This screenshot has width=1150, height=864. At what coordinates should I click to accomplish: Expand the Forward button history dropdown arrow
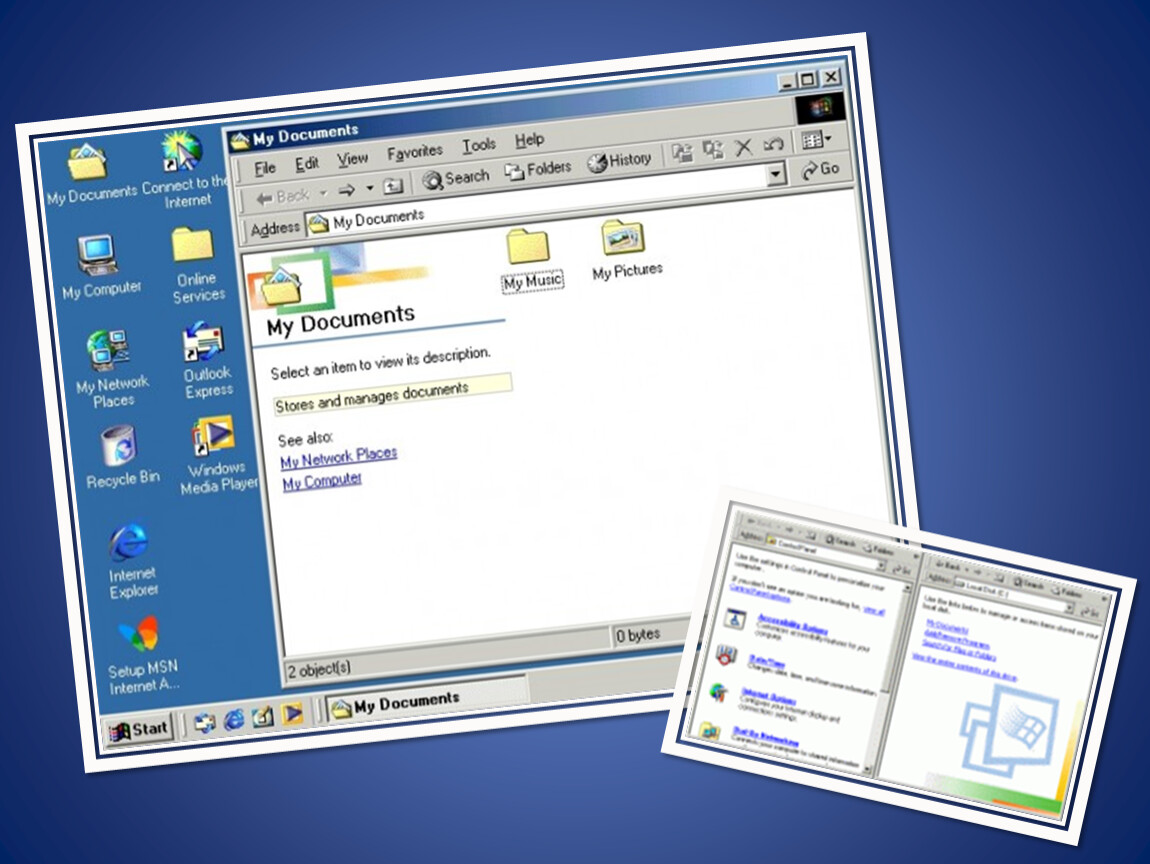[x=370, y=188]
